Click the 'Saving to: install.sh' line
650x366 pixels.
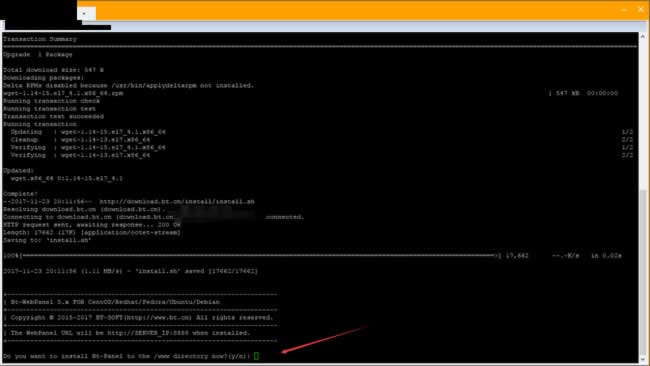tap(47, 240)
